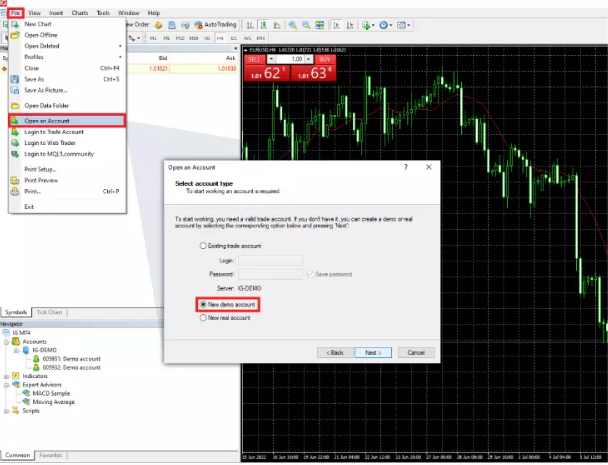Open the templates dropdown arrow
The image size is (608, 465).
[408, 26]
